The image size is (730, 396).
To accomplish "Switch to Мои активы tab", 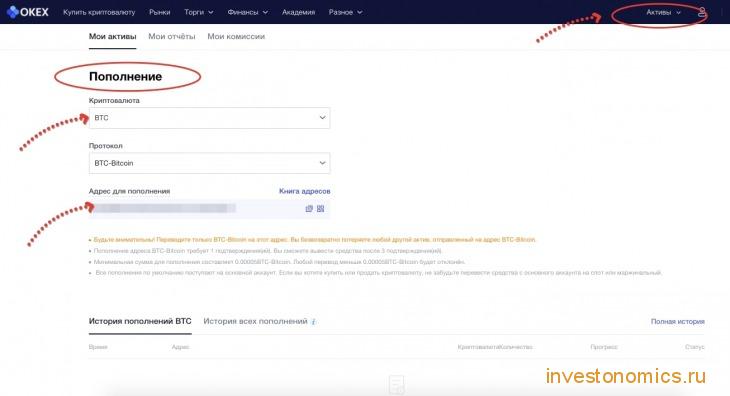I will coord(113,36).
